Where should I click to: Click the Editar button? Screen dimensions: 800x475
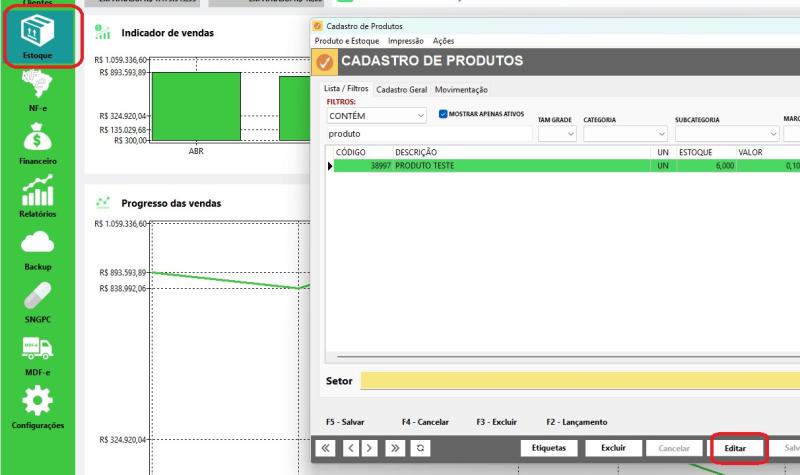[735, 448]
